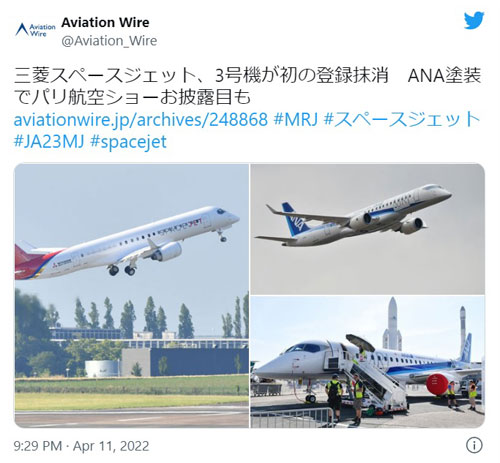500x463 pixels.
Task: Click the boarding stairs in ground photo
Action: pyautogui.click(x=376, y=383)
